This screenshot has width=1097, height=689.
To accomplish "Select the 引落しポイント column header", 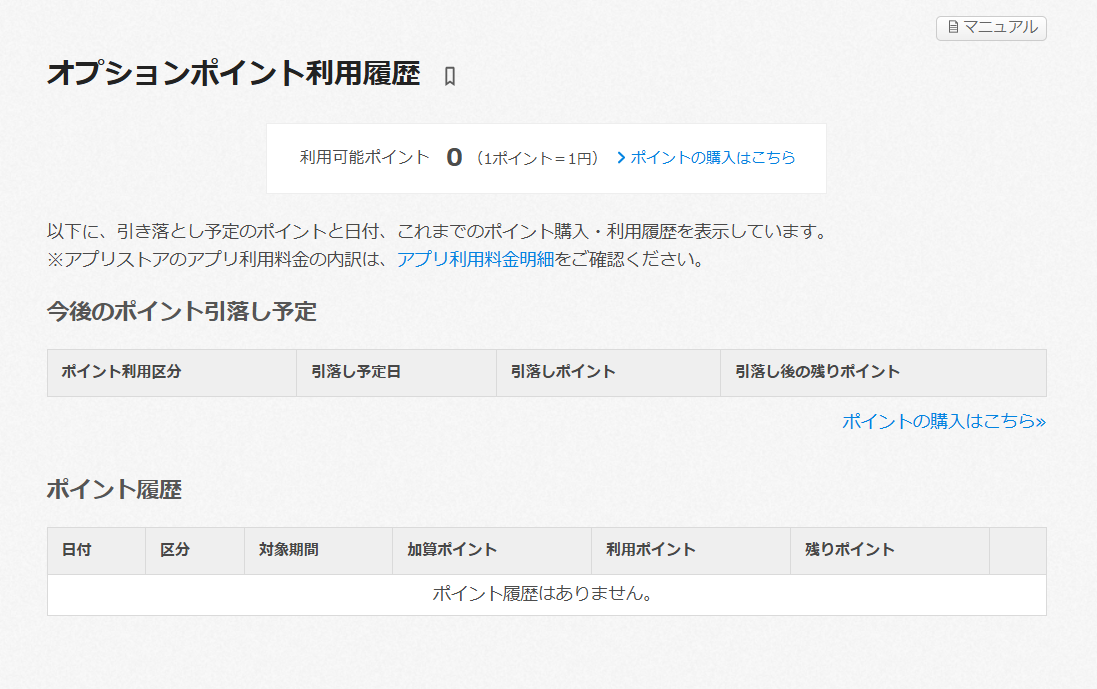I will 563,372.
